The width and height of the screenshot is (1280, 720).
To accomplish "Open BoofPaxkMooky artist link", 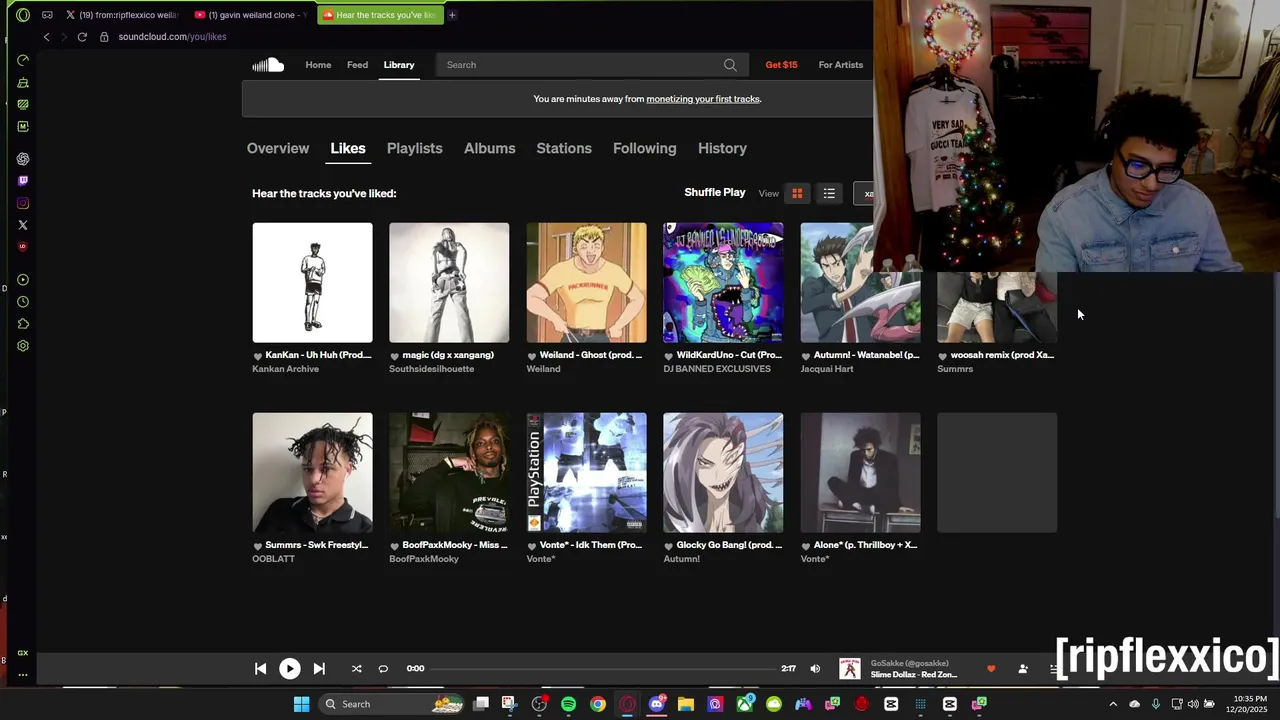I will coord(424,559).
